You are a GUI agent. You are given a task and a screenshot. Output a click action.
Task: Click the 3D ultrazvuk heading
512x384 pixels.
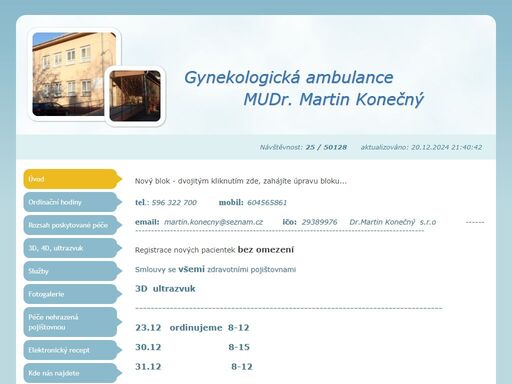pyautogui.click(x=165, y=289)
